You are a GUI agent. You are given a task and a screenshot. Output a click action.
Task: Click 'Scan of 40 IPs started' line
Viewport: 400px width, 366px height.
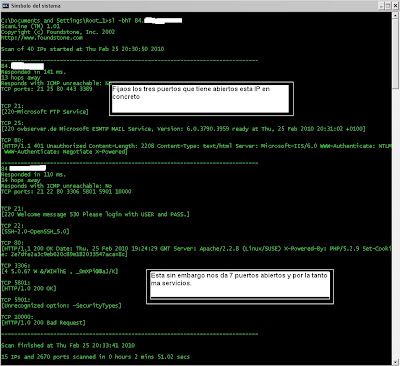82,49
